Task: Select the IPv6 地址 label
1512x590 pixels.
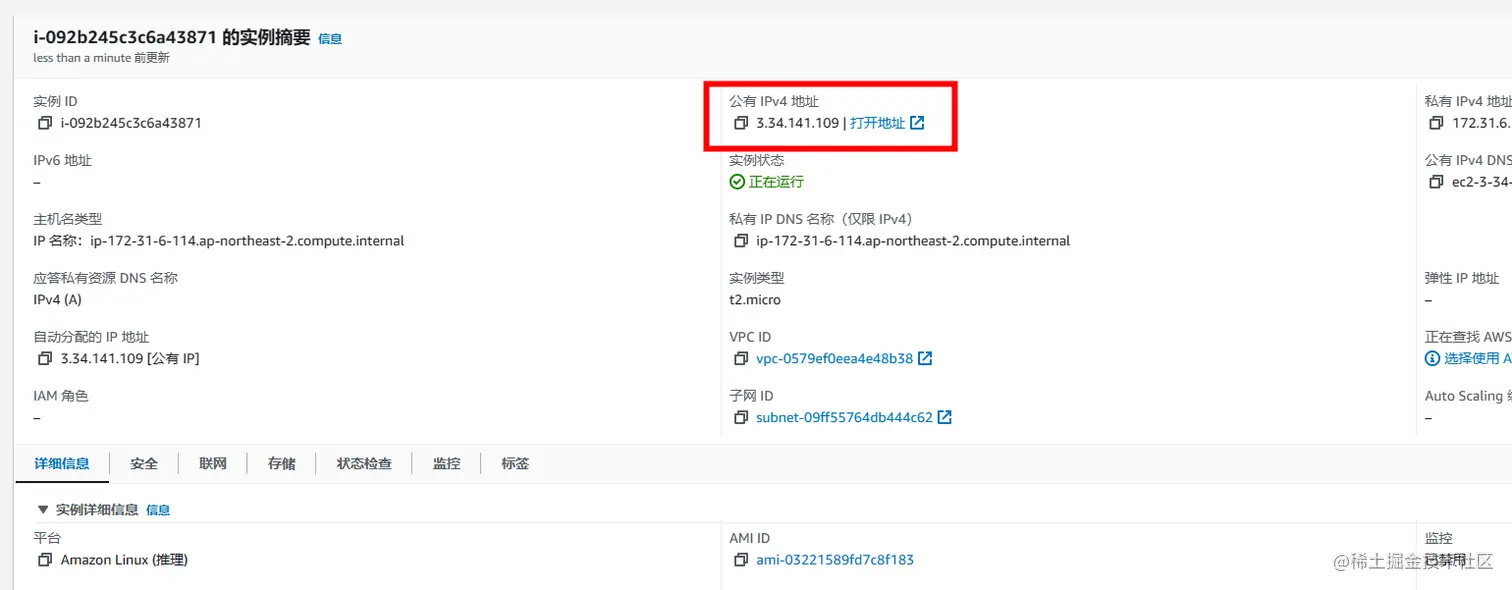Action: coord(62,160)
